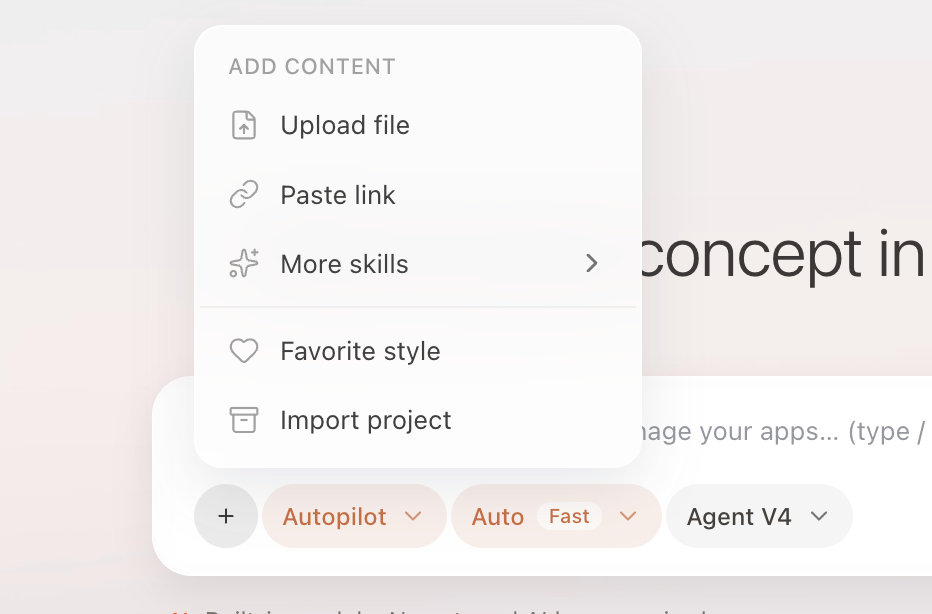Choose More skills menu option
The image size is (932, 614).
(418, 263)
